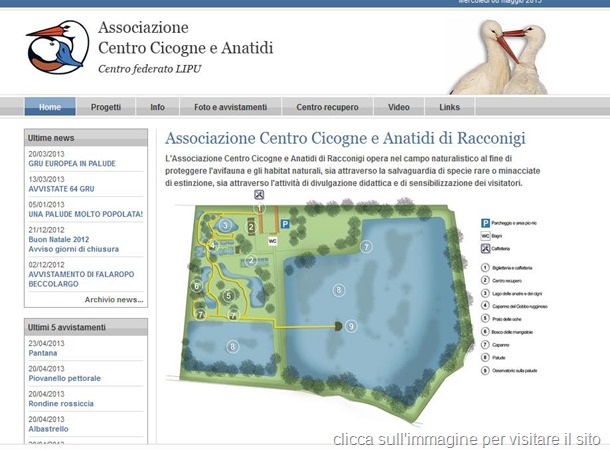Open the Albastrello sighting
Viewport: 610px width, 450px height.
pos(48,429)
